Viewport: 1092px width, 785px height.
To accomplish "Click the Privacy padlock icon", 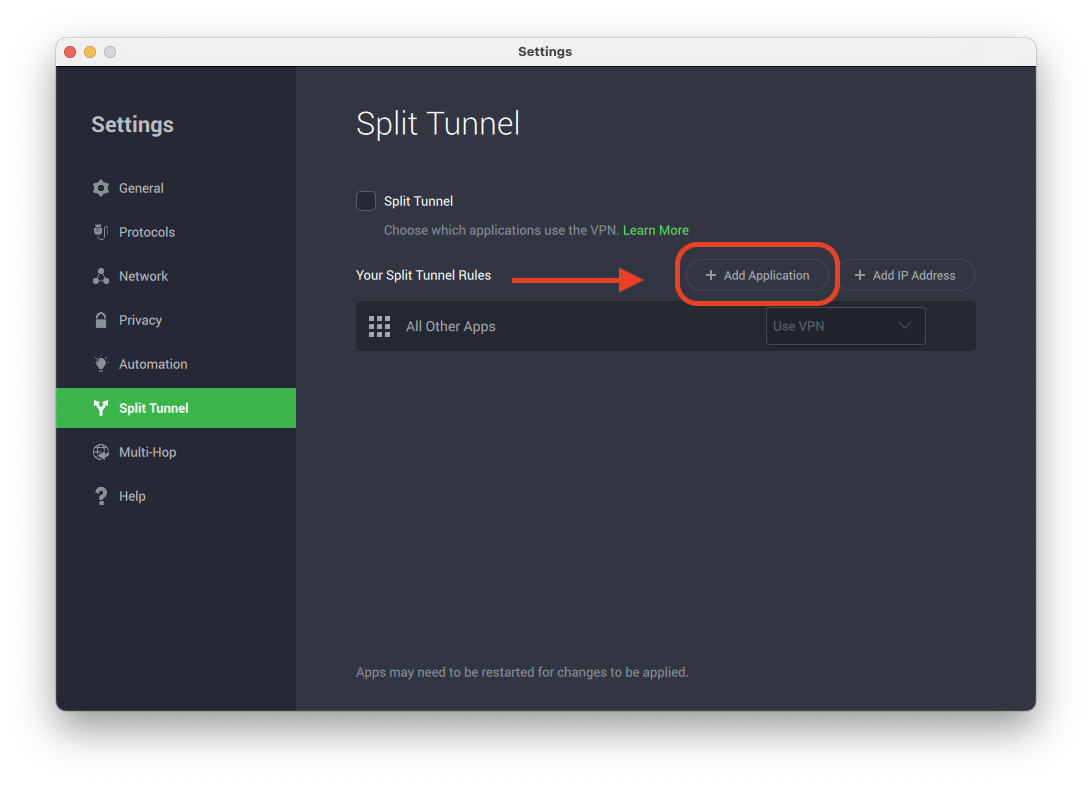I will [101, 320].
